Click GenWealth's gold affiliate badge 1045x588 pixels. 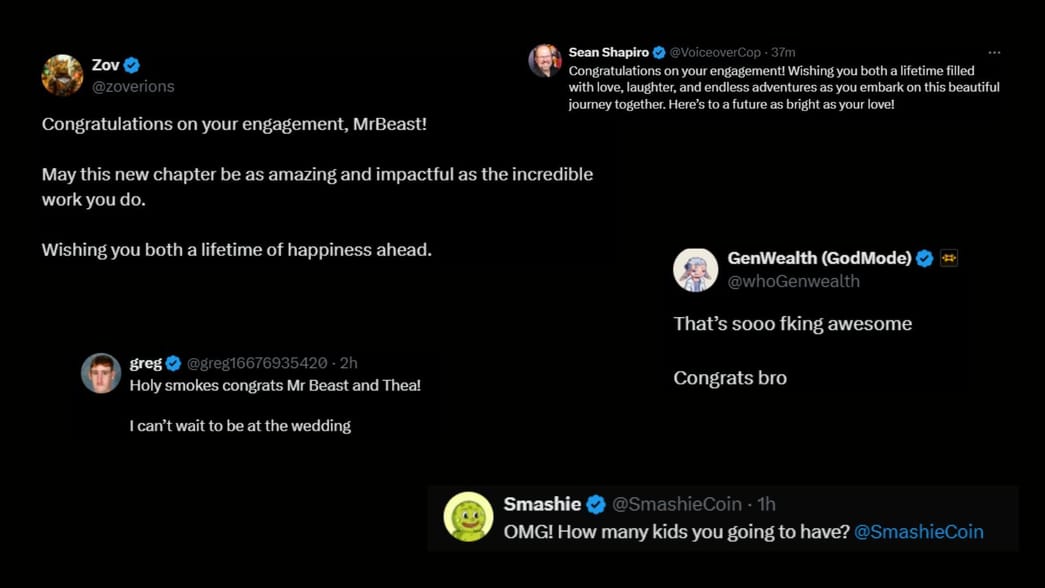(x=948, y=258)
